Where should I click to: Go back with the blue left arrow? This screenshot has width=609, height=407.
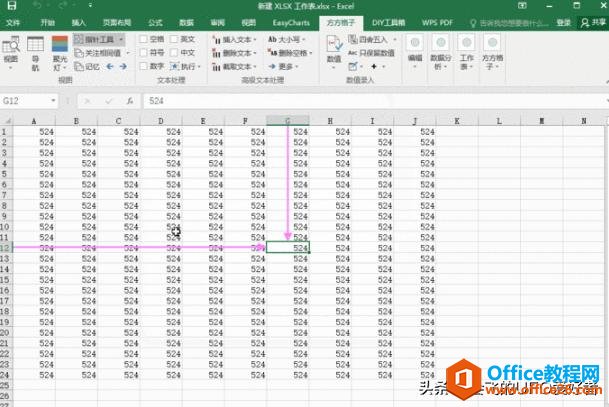pyautogui.click(x=110, y=66)
